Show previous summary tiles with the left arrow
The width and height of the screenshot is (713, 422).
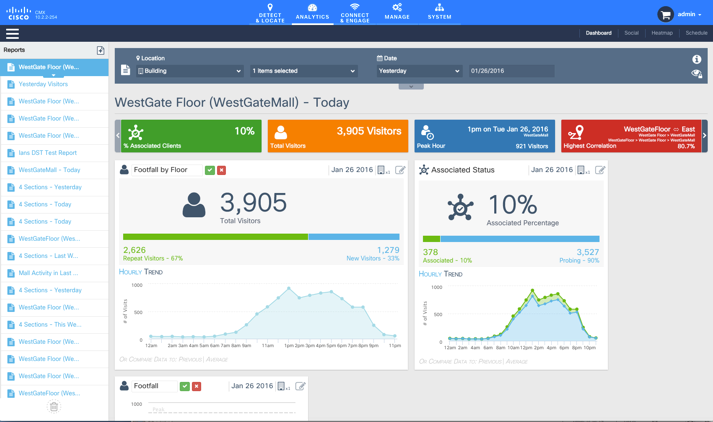[x=118, y=136]
